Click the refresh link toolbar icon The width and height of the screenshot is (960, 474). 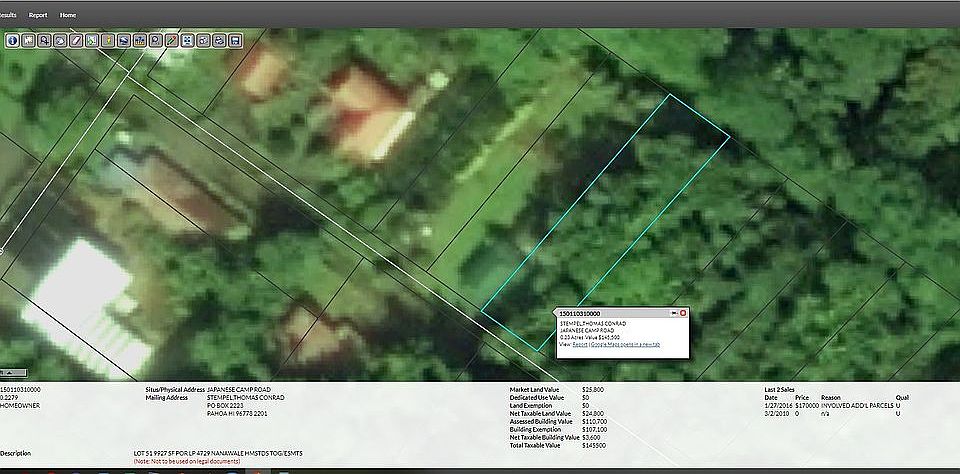pyautogui.click(x=219, y=41)
